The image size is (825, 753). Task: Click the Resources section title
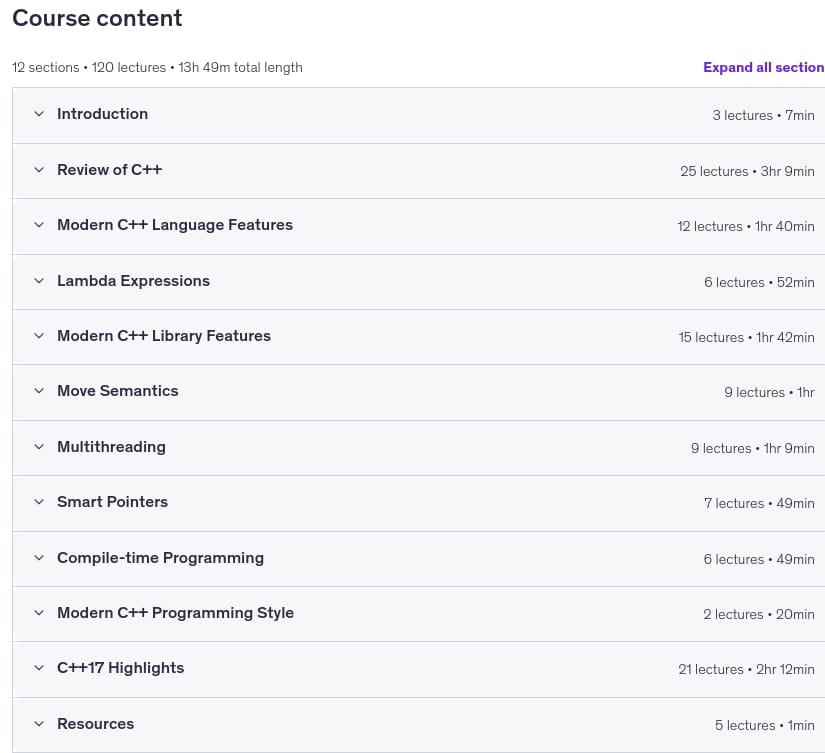point(95,724)
